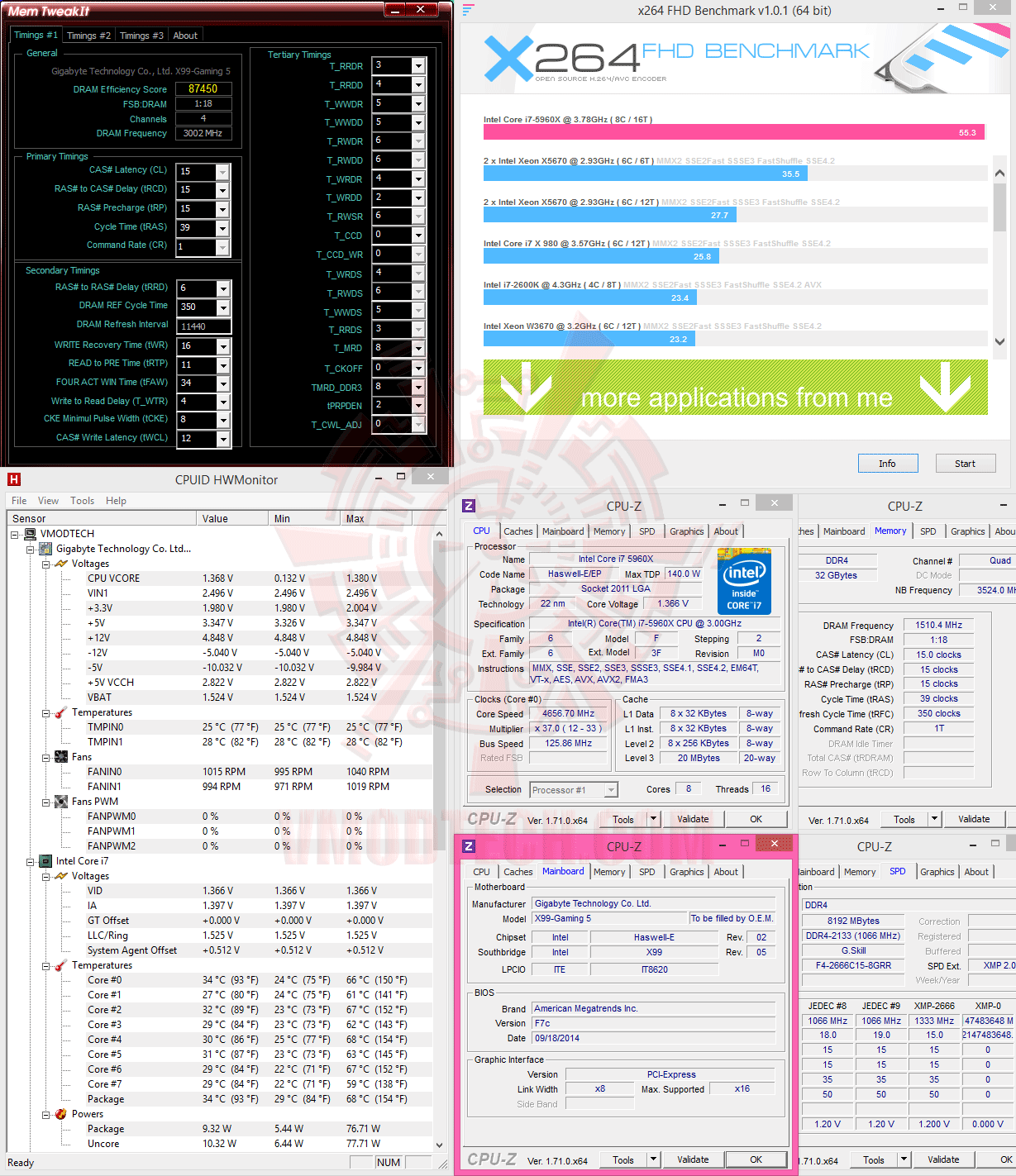Click the Intel Core i7 logo in CPU-Z
The width and height of the screenshot is (1016, 1176).
(744, 581)
